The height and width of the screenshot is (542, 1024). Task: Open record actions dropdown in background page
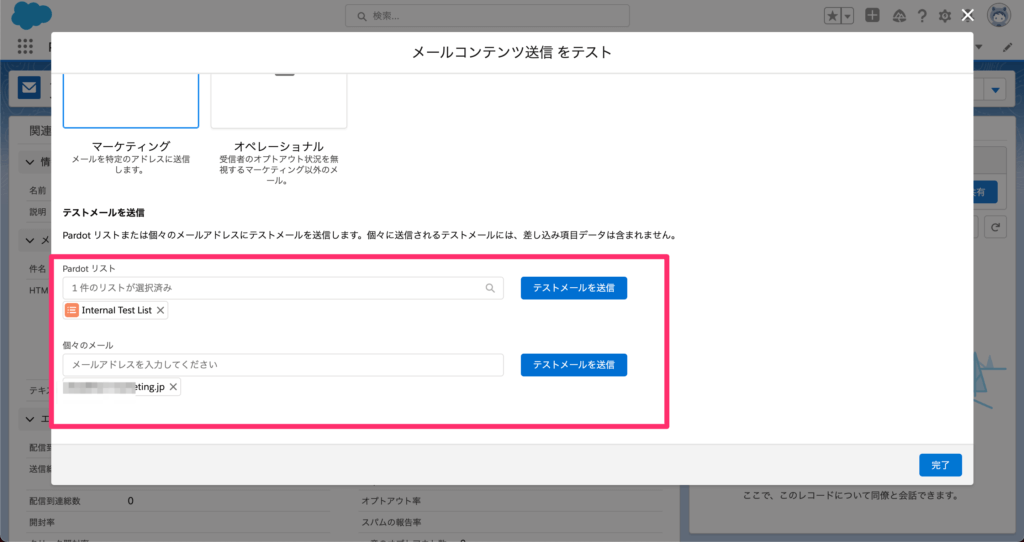[995, 90]
